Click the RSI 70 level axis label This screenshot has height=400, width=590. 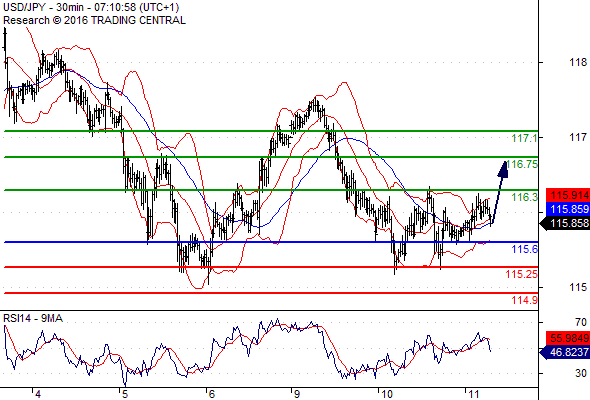[x=581, y=322]
